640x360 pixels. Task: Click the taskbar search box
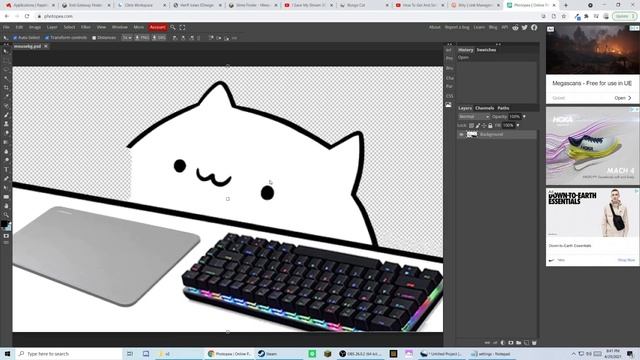(x=69, y=354)
